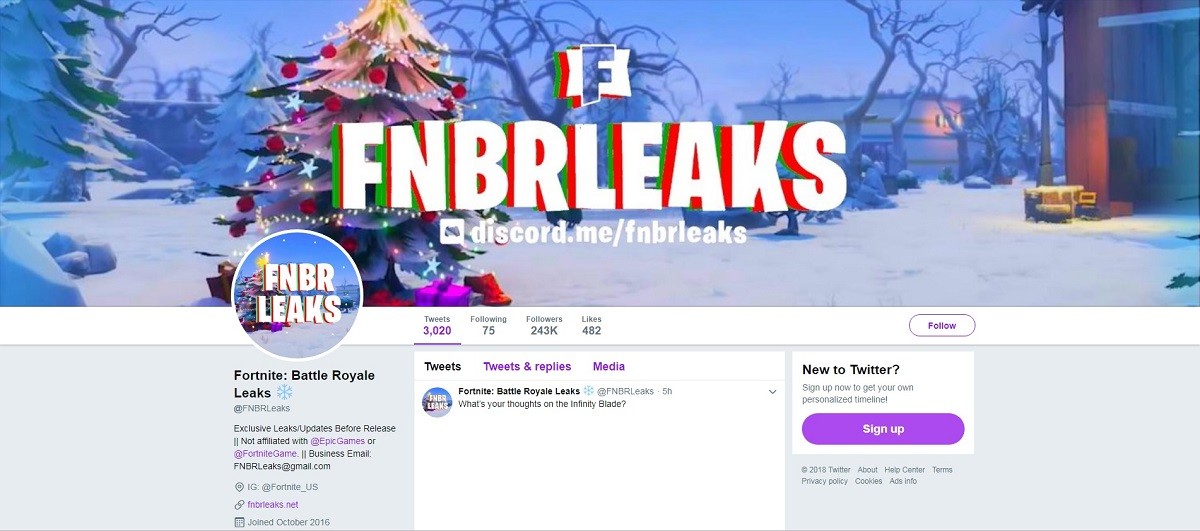
Task: Click the tweet author's small avatar
Action: 437,402
